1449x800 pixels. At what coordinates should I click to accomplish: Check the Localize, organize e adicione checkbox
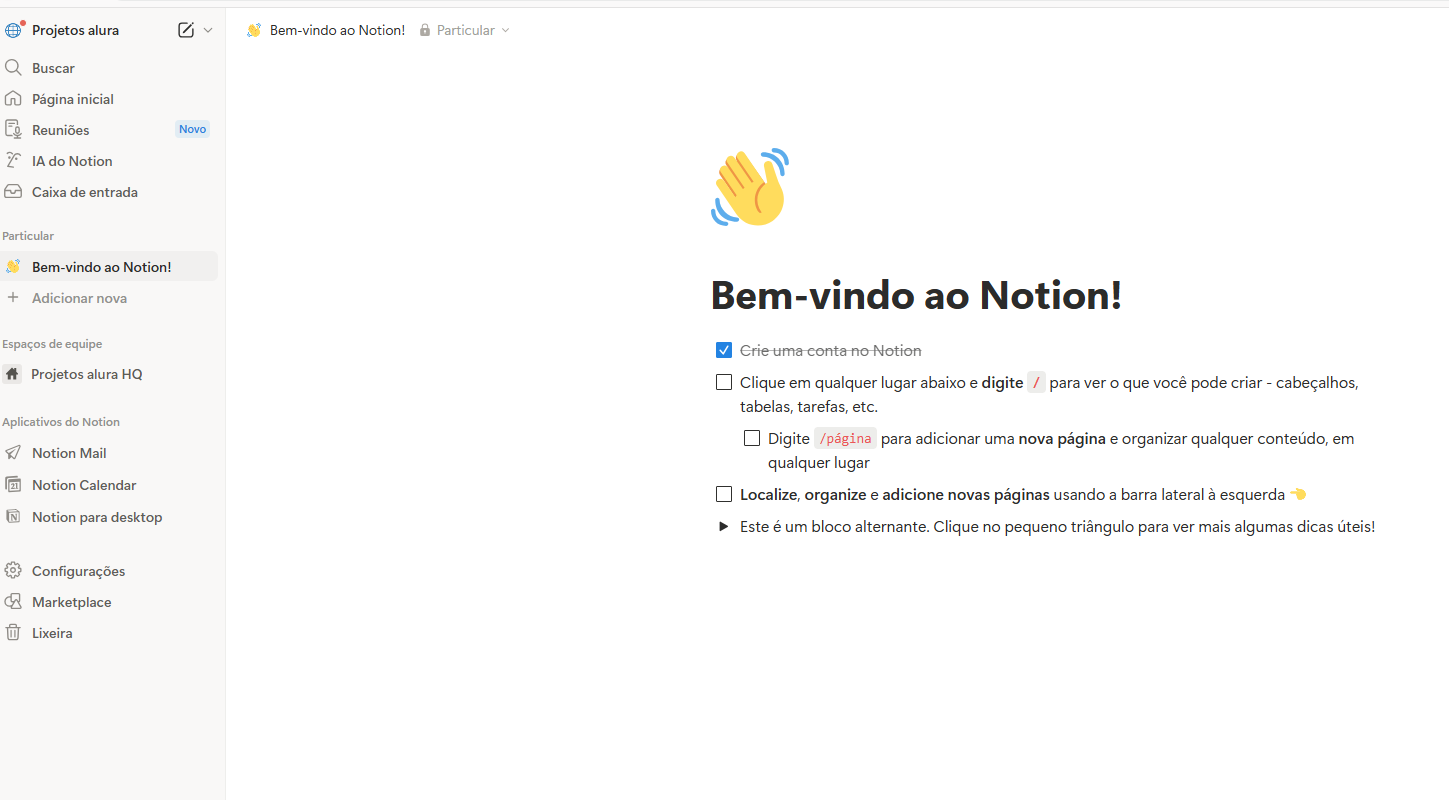(x=723, y=493)
